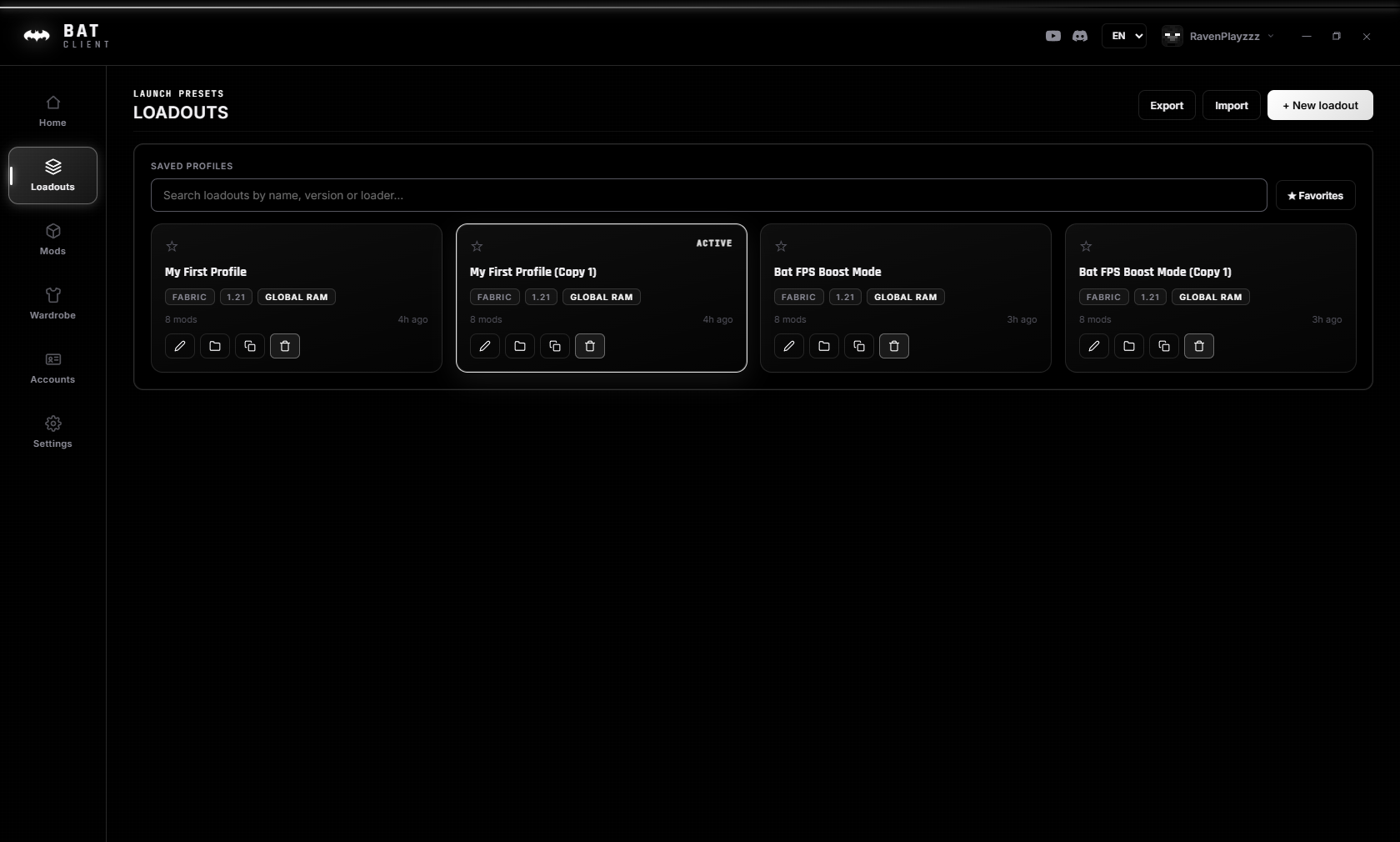This screenshot has width=1400, height=842.
Task: Favorite the My First Profile loadout
Action: [x=172, y=246]
